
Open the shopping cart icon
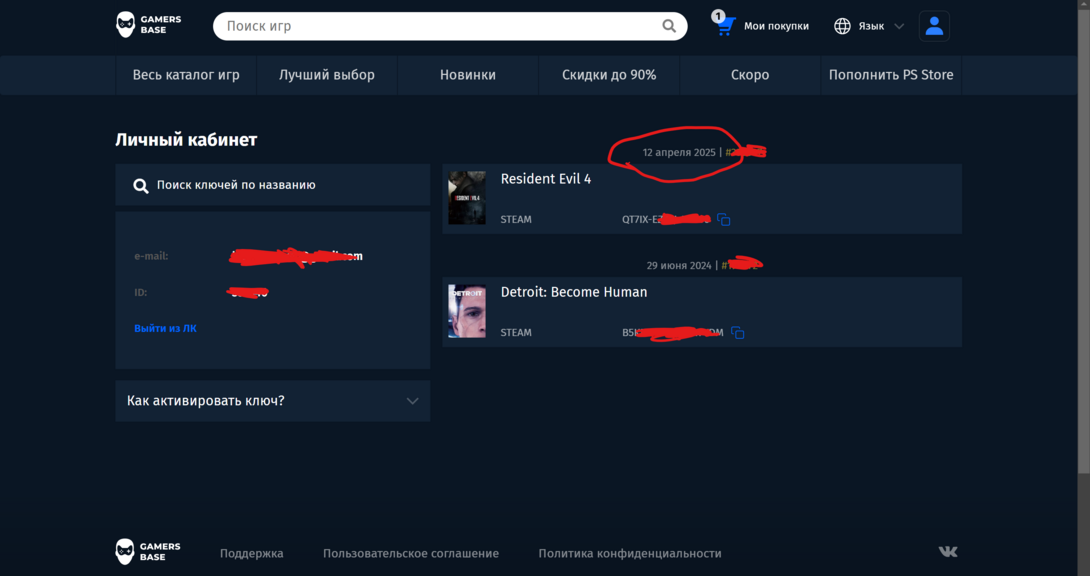725,26
